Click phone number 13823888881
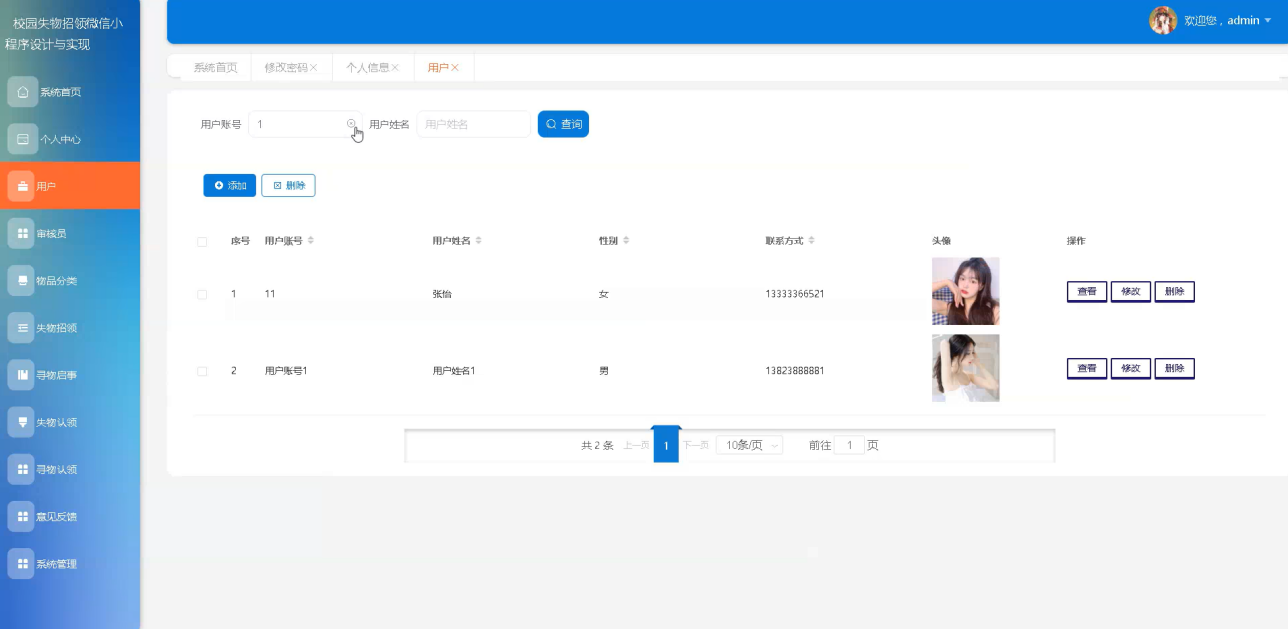The image size is (1288, 629). coord(795,371)
